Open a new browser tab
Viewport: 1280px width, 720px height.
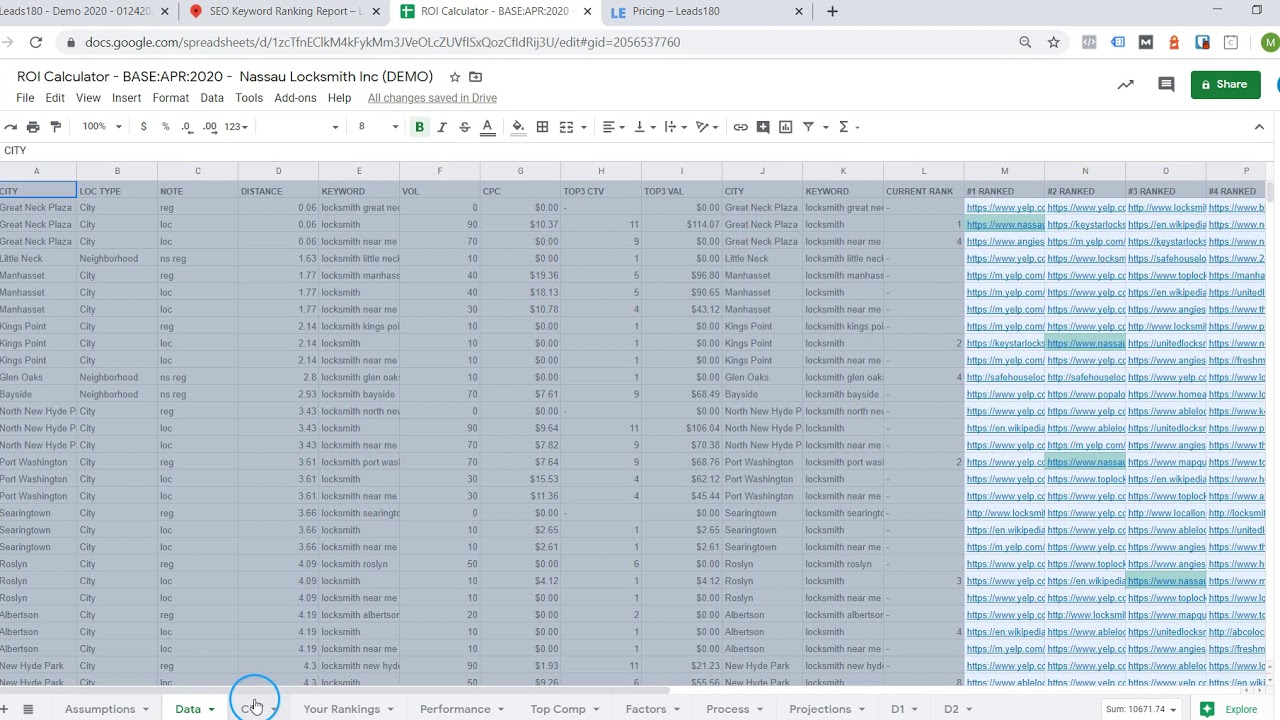[x=832, y=12]
